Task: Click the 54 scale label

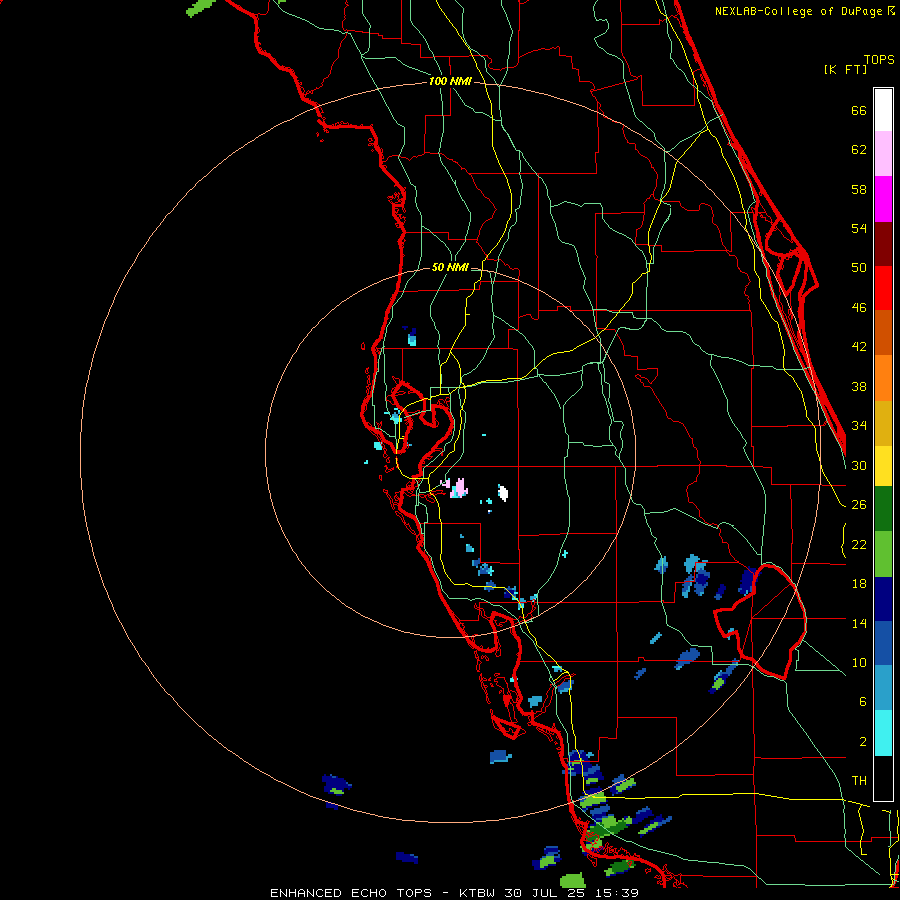Action: [x=859, y=228]
